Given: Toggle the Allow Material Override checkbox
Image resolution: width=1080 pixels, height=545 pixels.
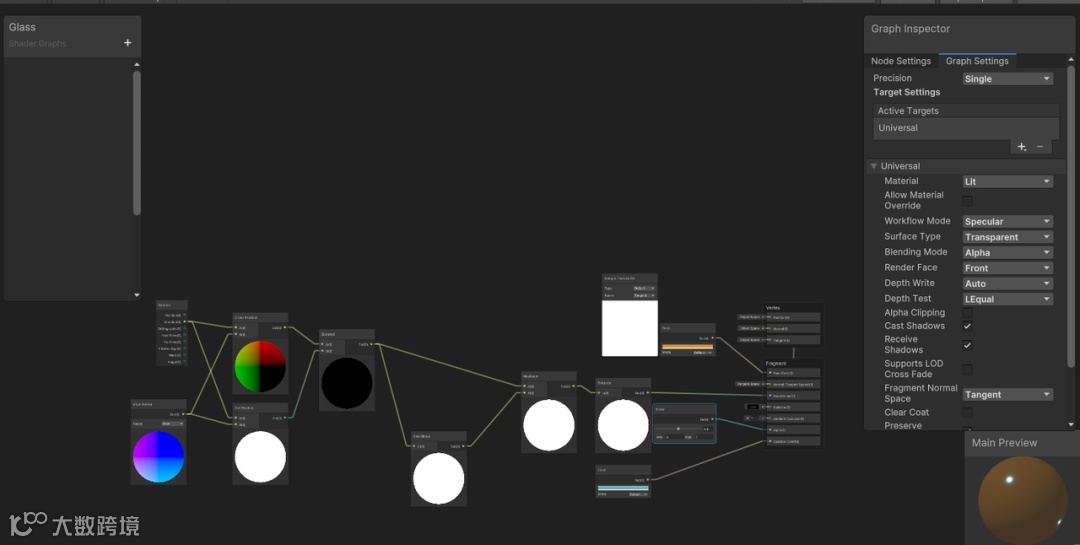Looking at the screenshot, I should click(x=968, y=200).
